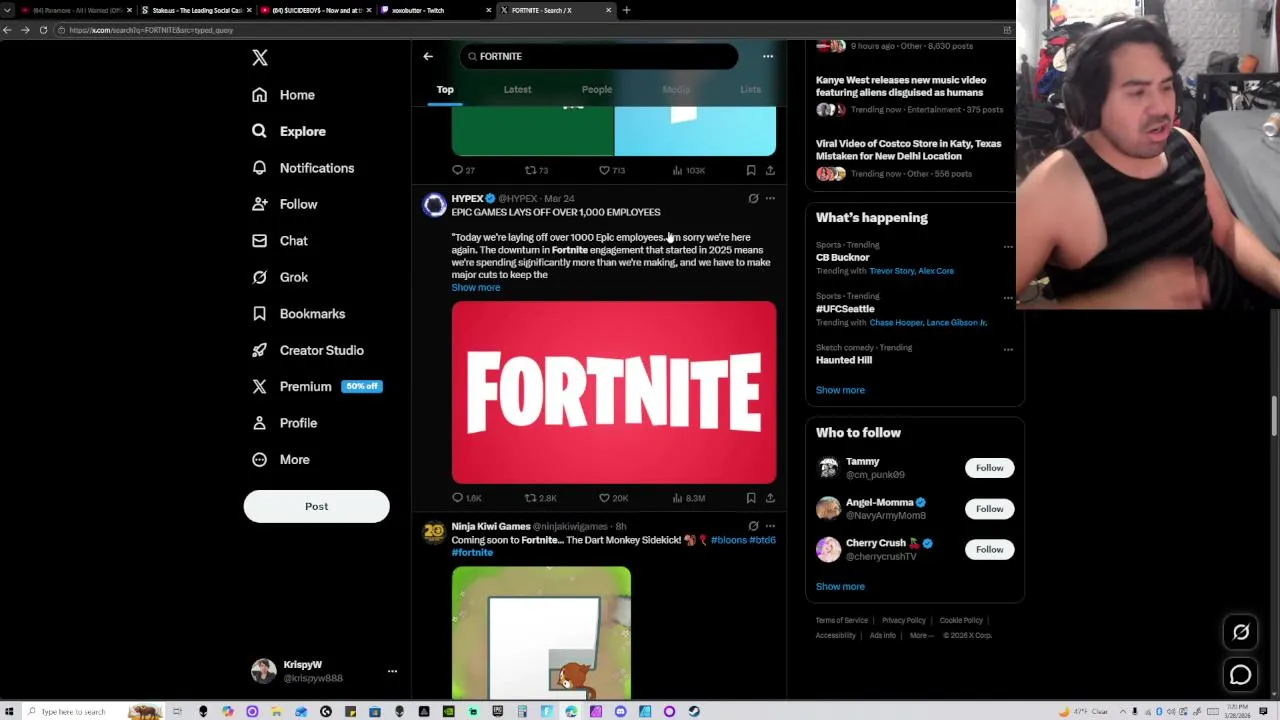Open options for Haunted Hill trend
1280x720 pixels.
[1008, 349]
